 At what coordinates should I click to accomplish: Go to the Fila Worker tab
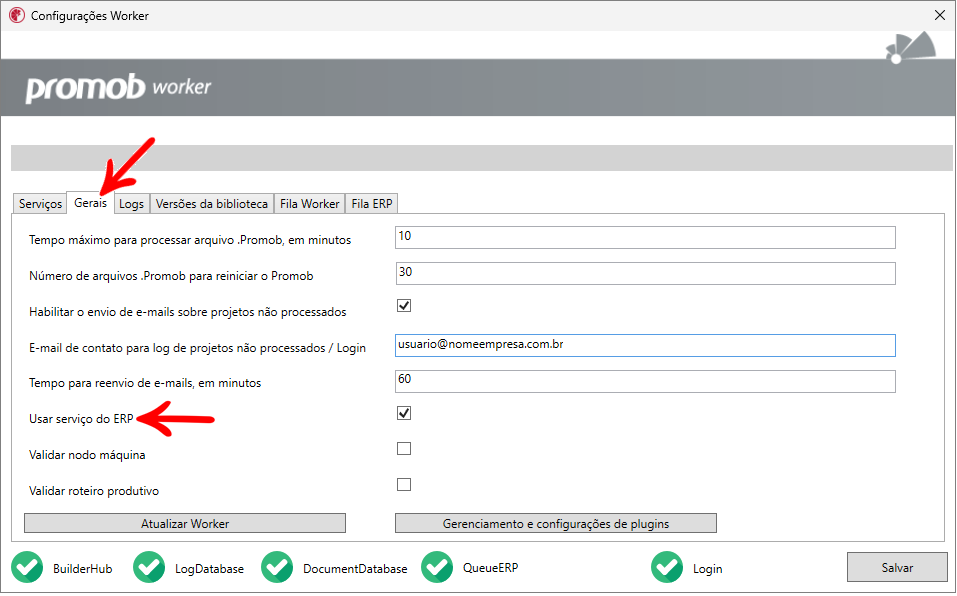(x=309, y=204)
